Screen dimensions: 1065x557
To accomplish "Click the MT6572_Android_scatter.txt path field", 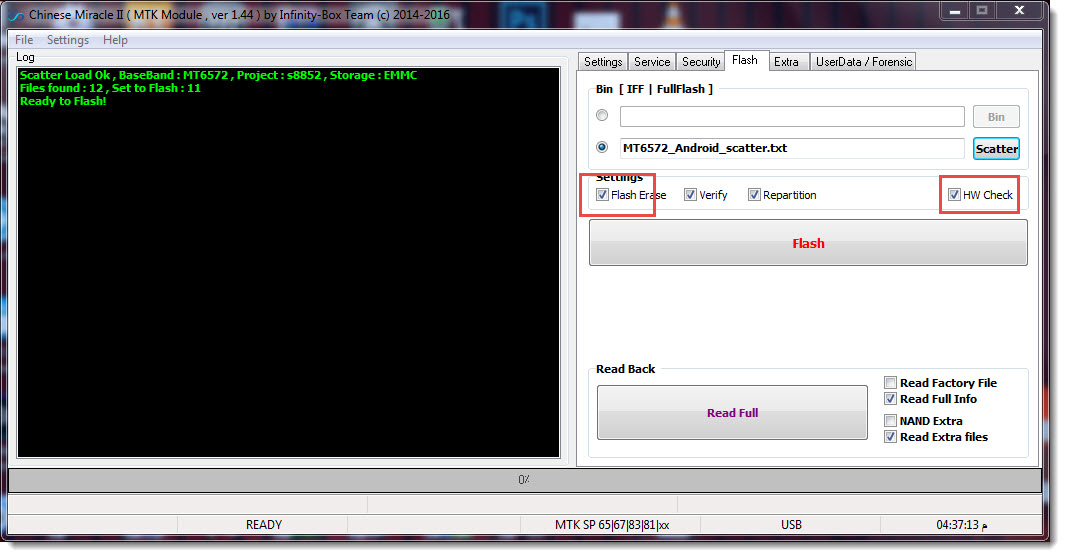I will [792, 148].
